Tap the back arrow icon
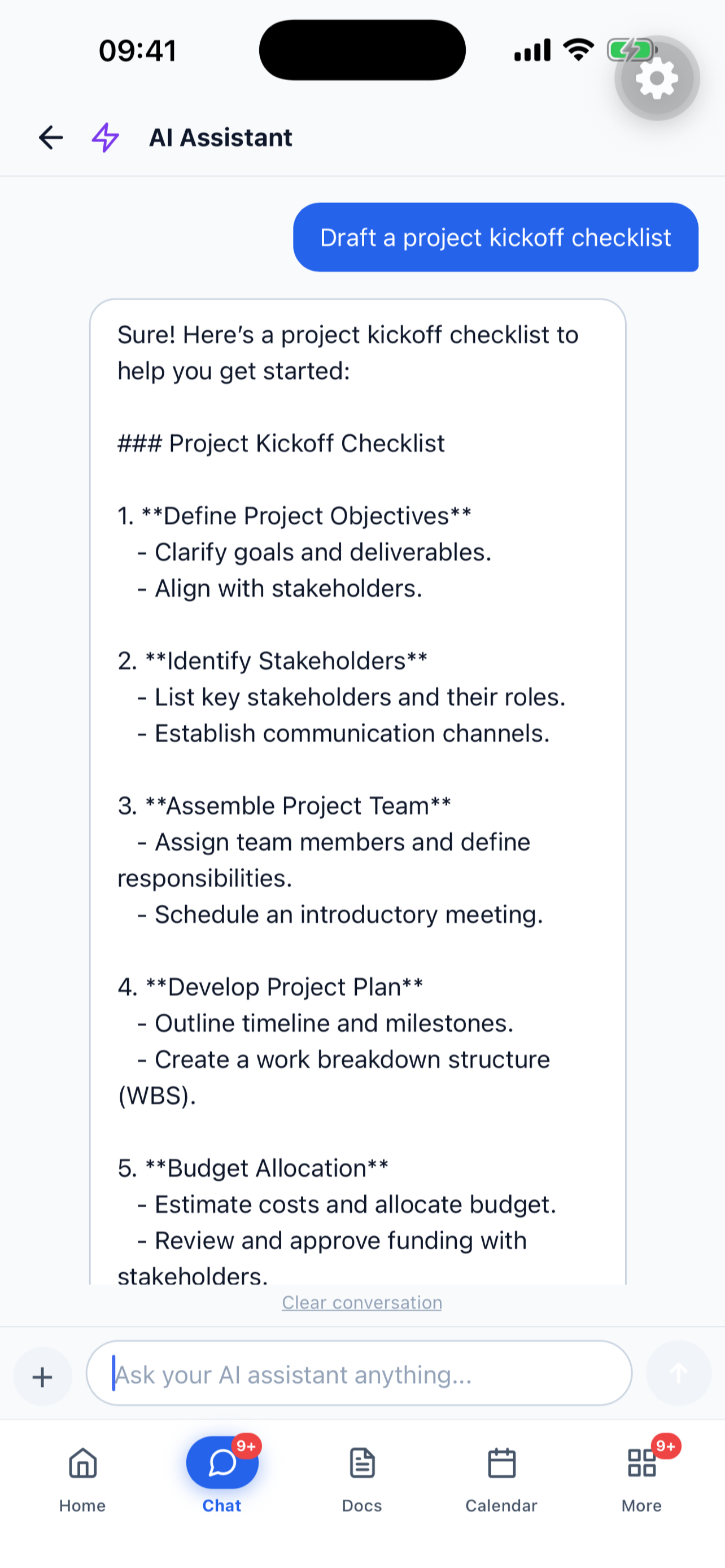This screenshot has width=725, height=1568. click(50, 138)
